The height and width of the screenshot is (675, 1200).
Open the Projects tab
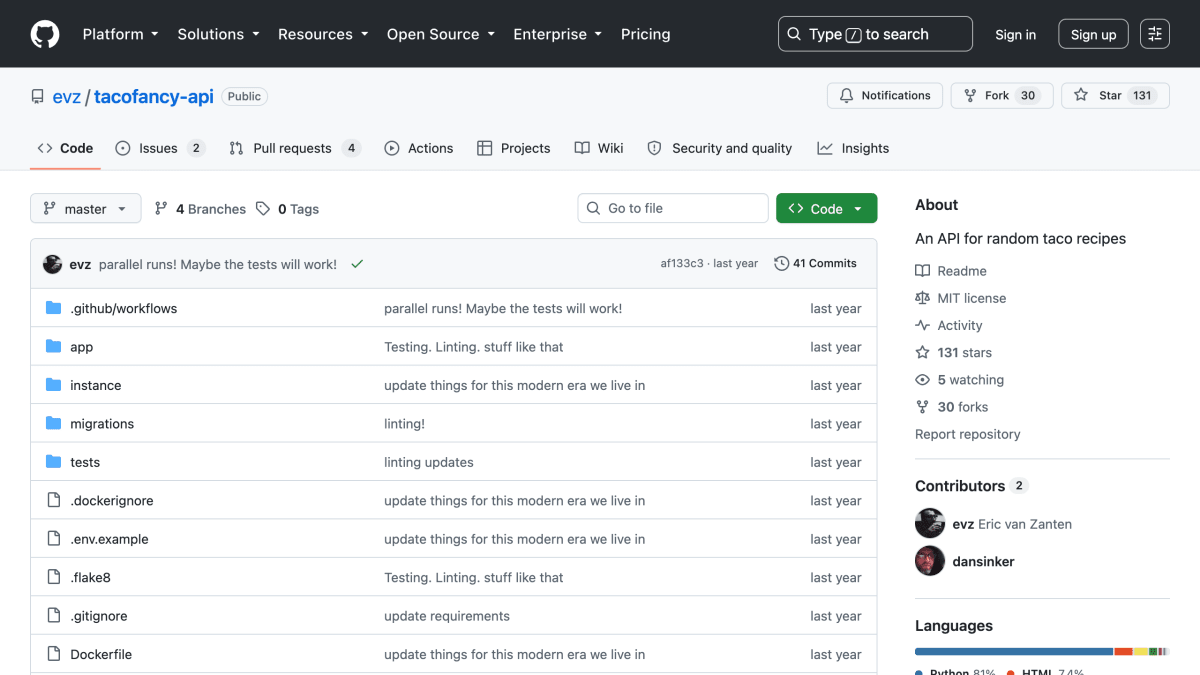pyautogui.click(x=514, y=148)
